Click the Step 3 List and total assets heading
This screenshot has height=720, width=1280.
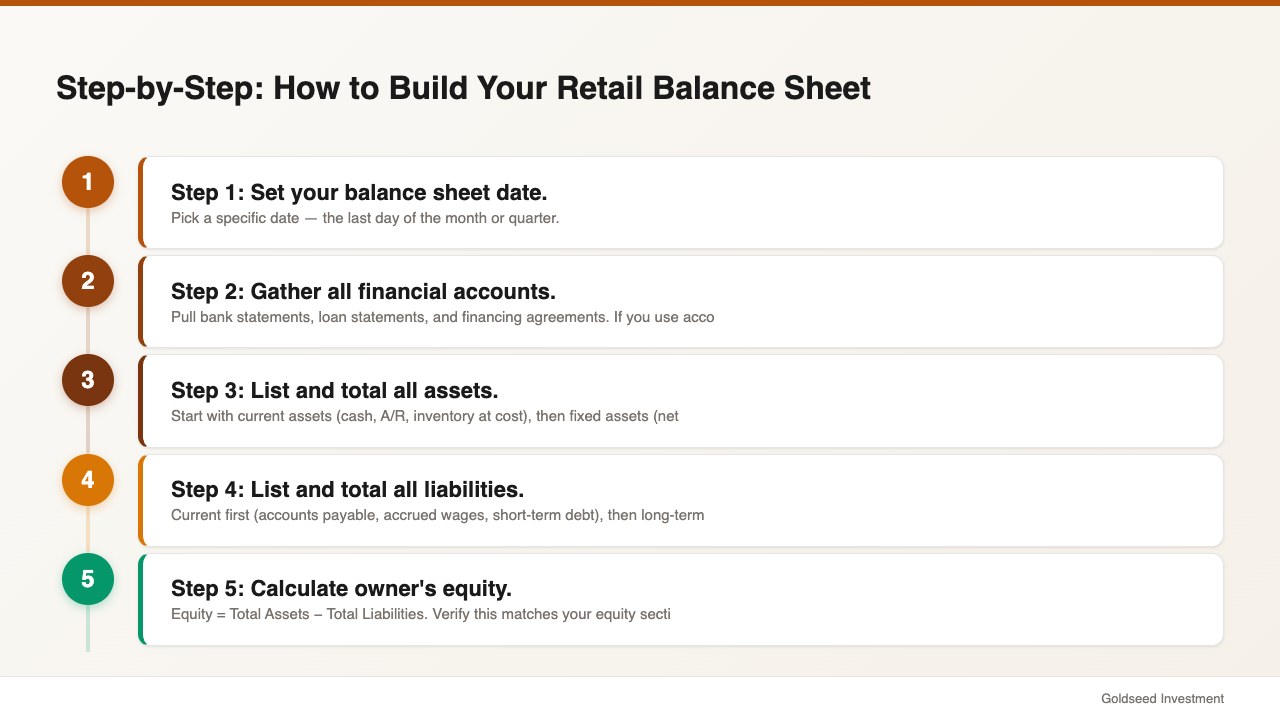pos(334,390)
